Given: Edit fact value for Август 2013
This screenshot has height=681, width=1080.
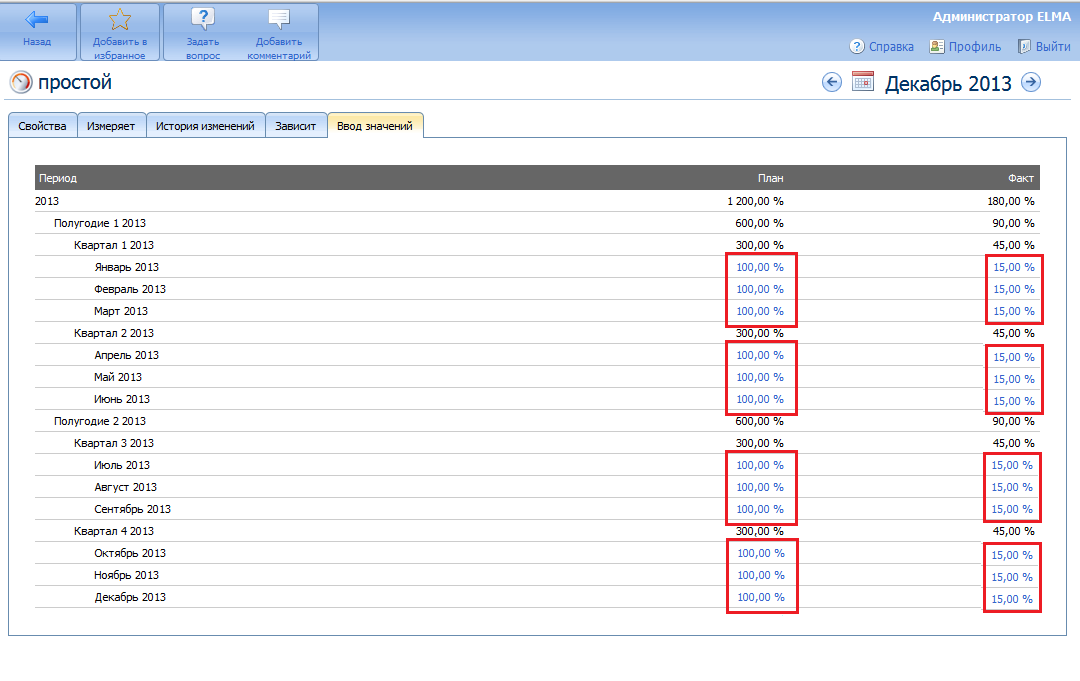Looking at the screenshot, I should click(x=1012, y=487).
